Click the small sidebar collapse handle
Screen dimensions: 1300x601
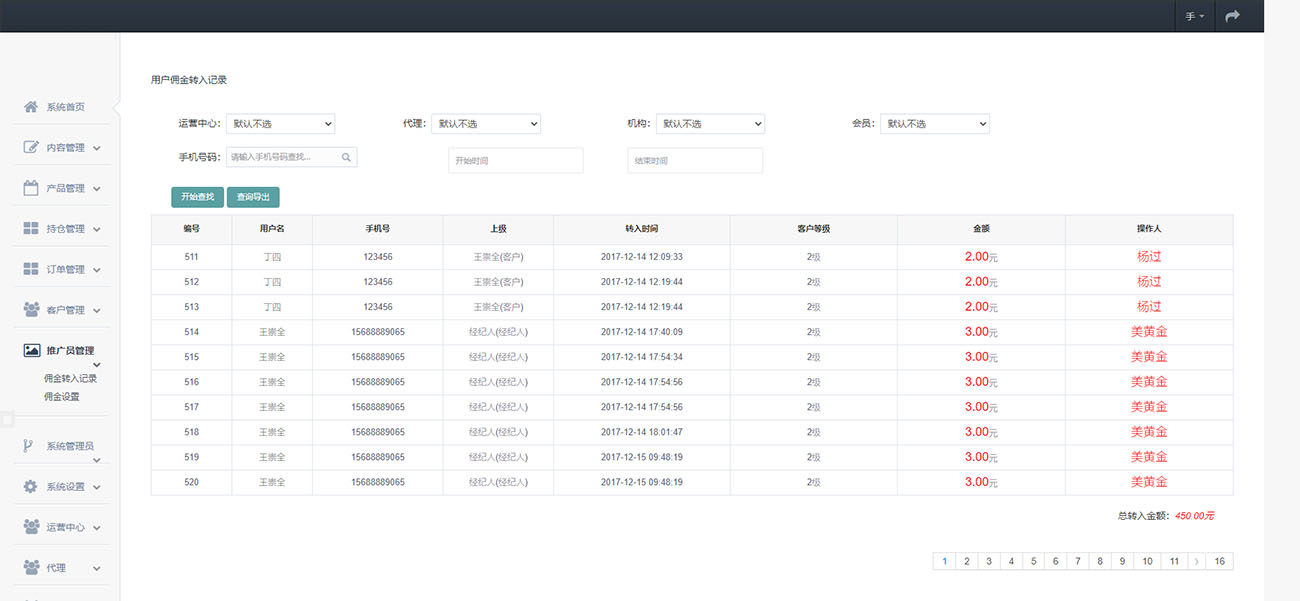point(6,418)
